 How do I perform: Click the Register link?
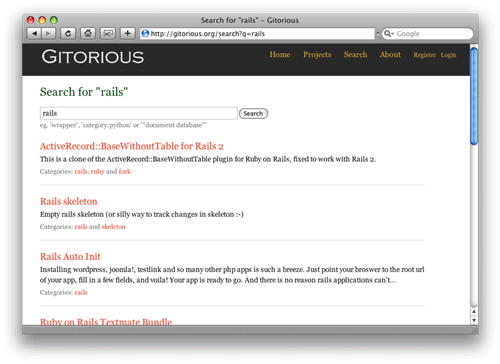424,55
